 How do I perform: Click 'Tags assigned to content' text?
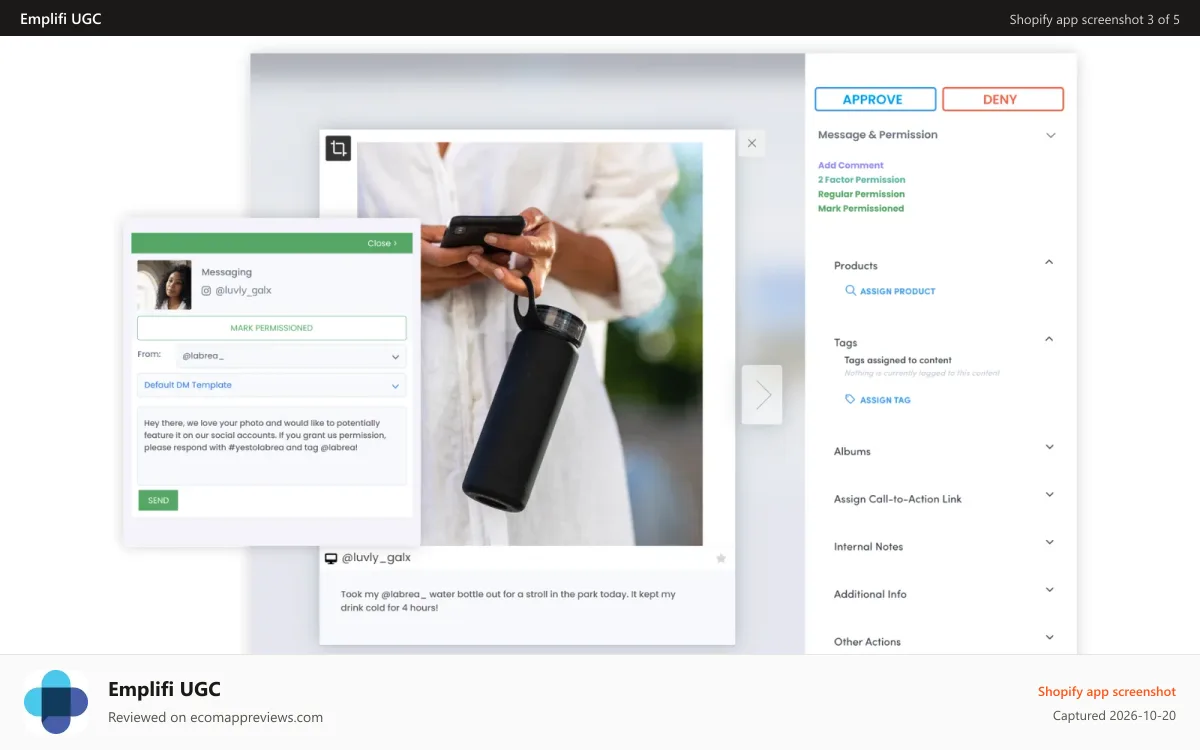[x=898, y=360]
